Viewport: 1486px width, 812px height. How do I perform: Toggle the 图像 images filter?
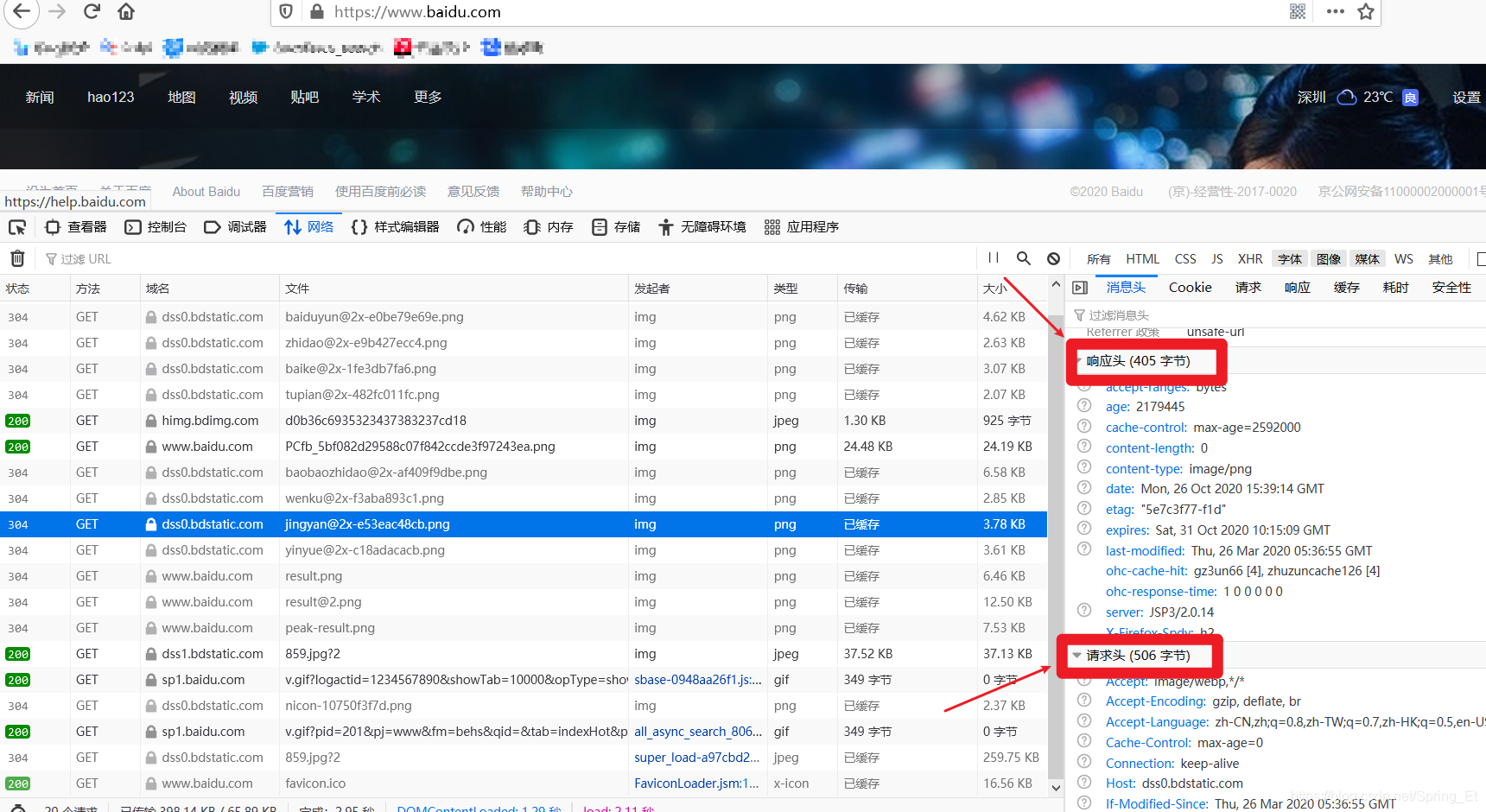coord(1329,259)
